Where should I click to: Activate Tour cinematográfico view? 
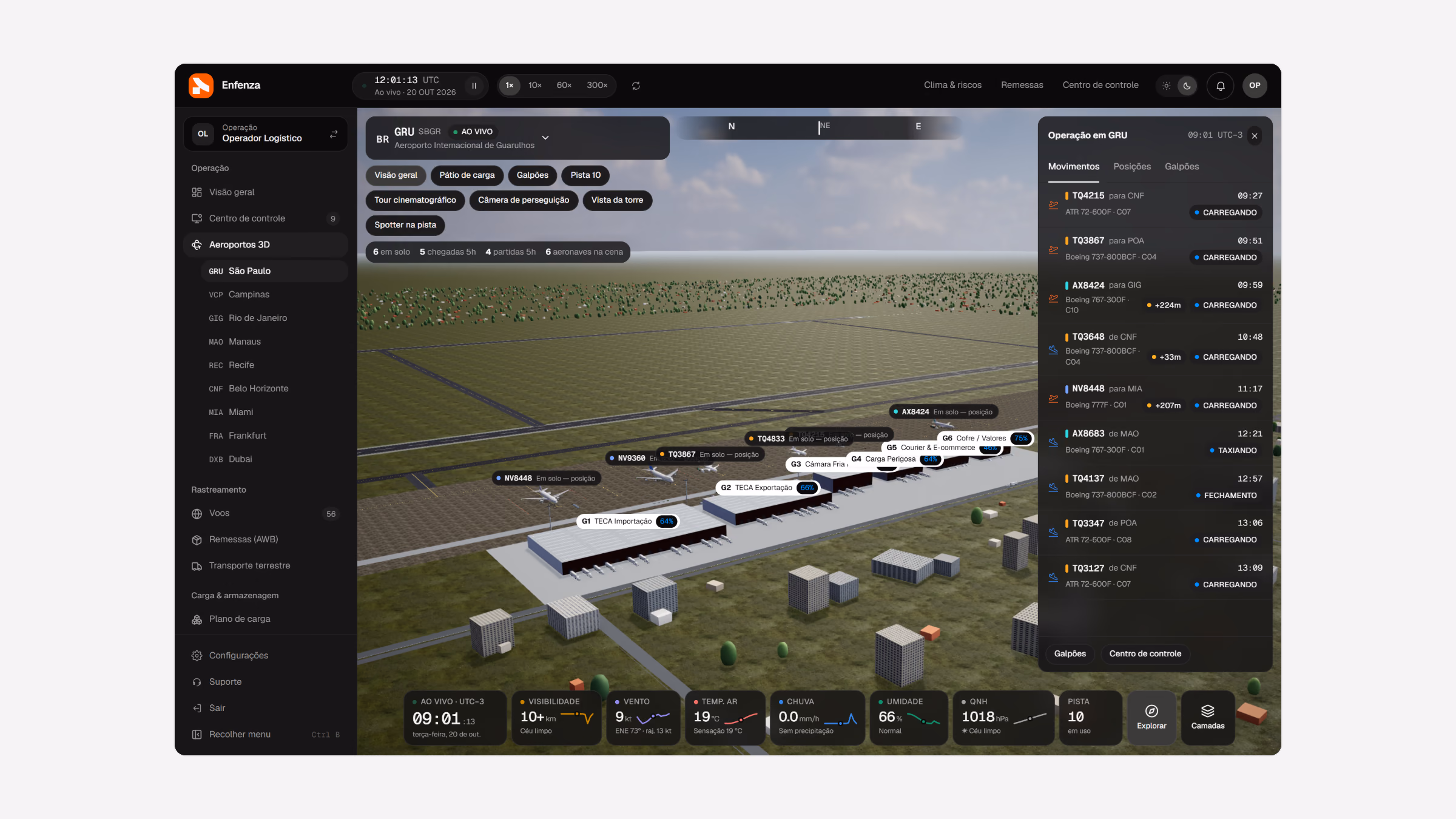(415, 200)
